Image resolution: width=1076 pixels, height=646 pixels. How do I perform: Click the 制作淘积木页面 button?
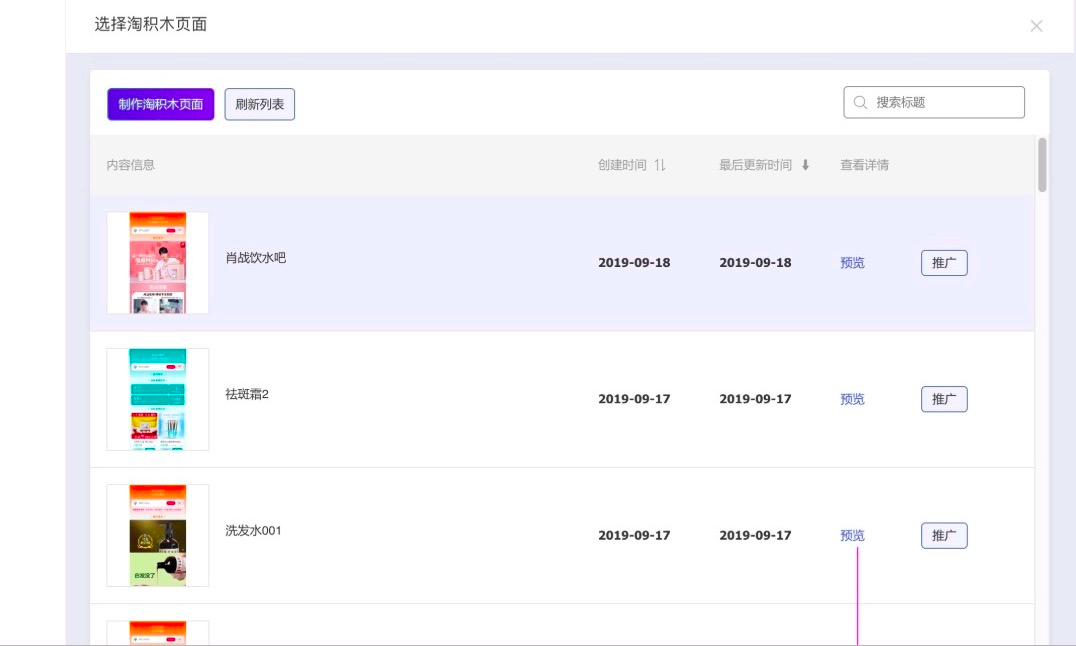(x=161, y=104)
